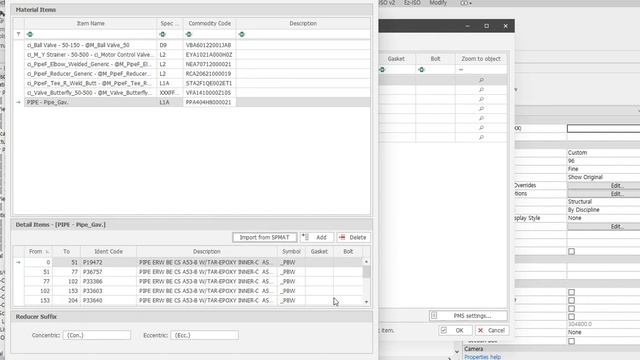Click the Zoom to object column header

[x=481, y=59]
